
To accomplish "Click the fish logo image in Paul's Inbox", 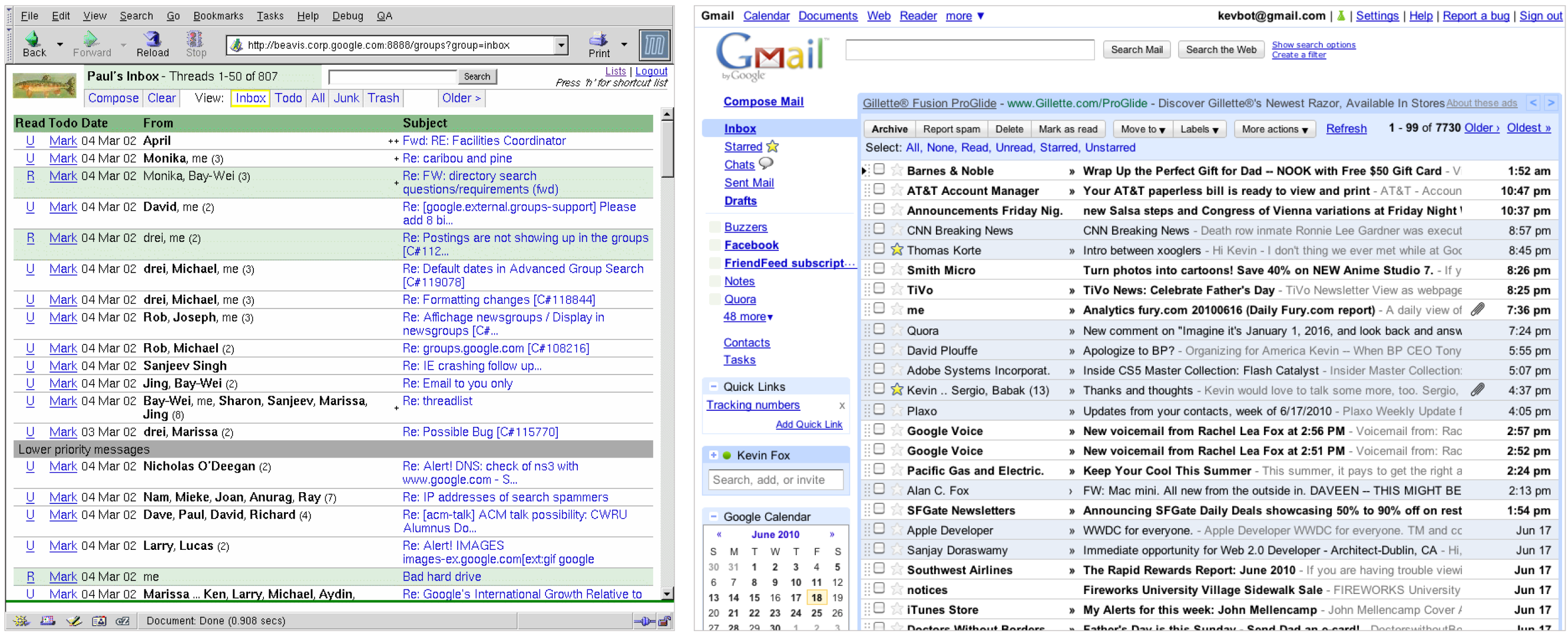I will coord(44,86).
